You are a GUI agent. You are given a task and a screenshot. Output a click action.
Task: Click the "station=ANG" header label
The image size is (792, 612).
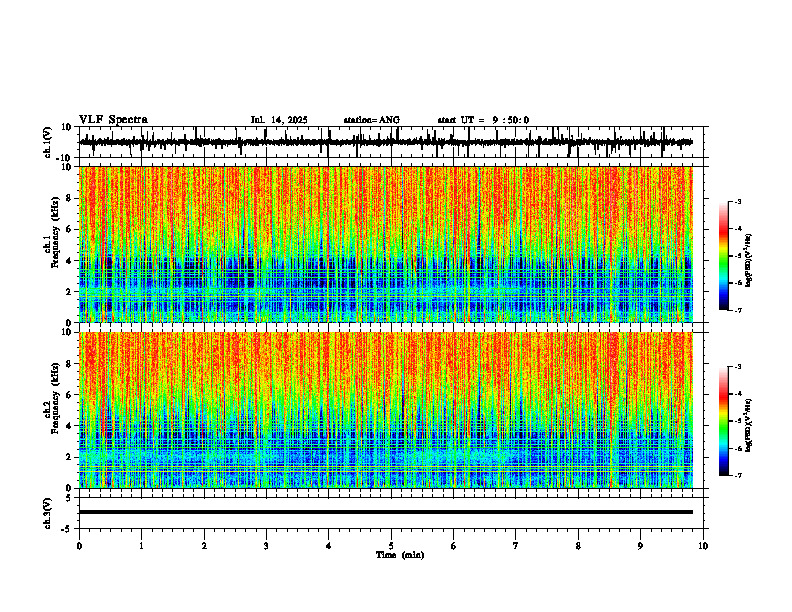pos(372,120)
